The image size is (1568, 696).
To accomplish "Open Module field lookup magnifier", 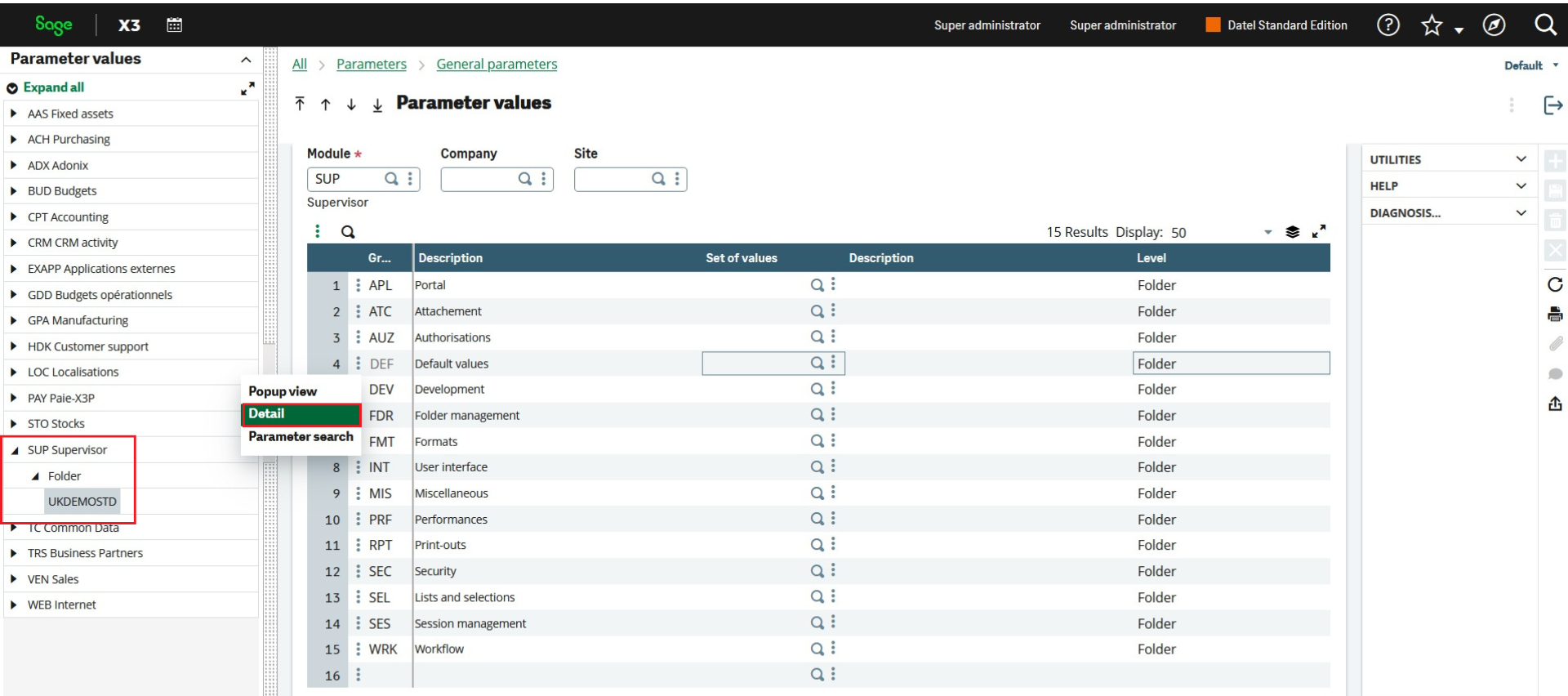I will point(391,179).
